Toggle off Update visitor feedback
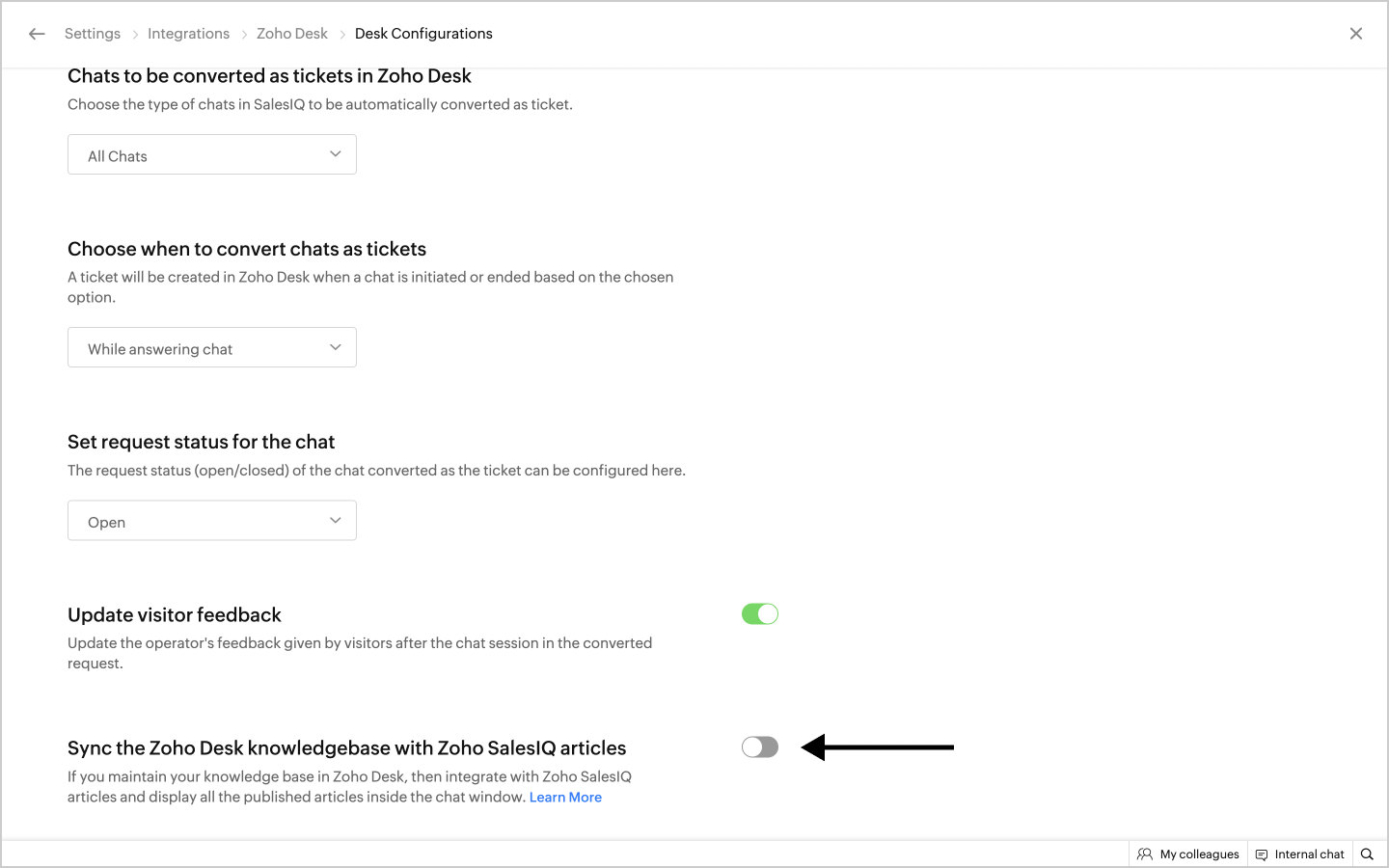The image size is (1389, 868). (x=759, y=614)
